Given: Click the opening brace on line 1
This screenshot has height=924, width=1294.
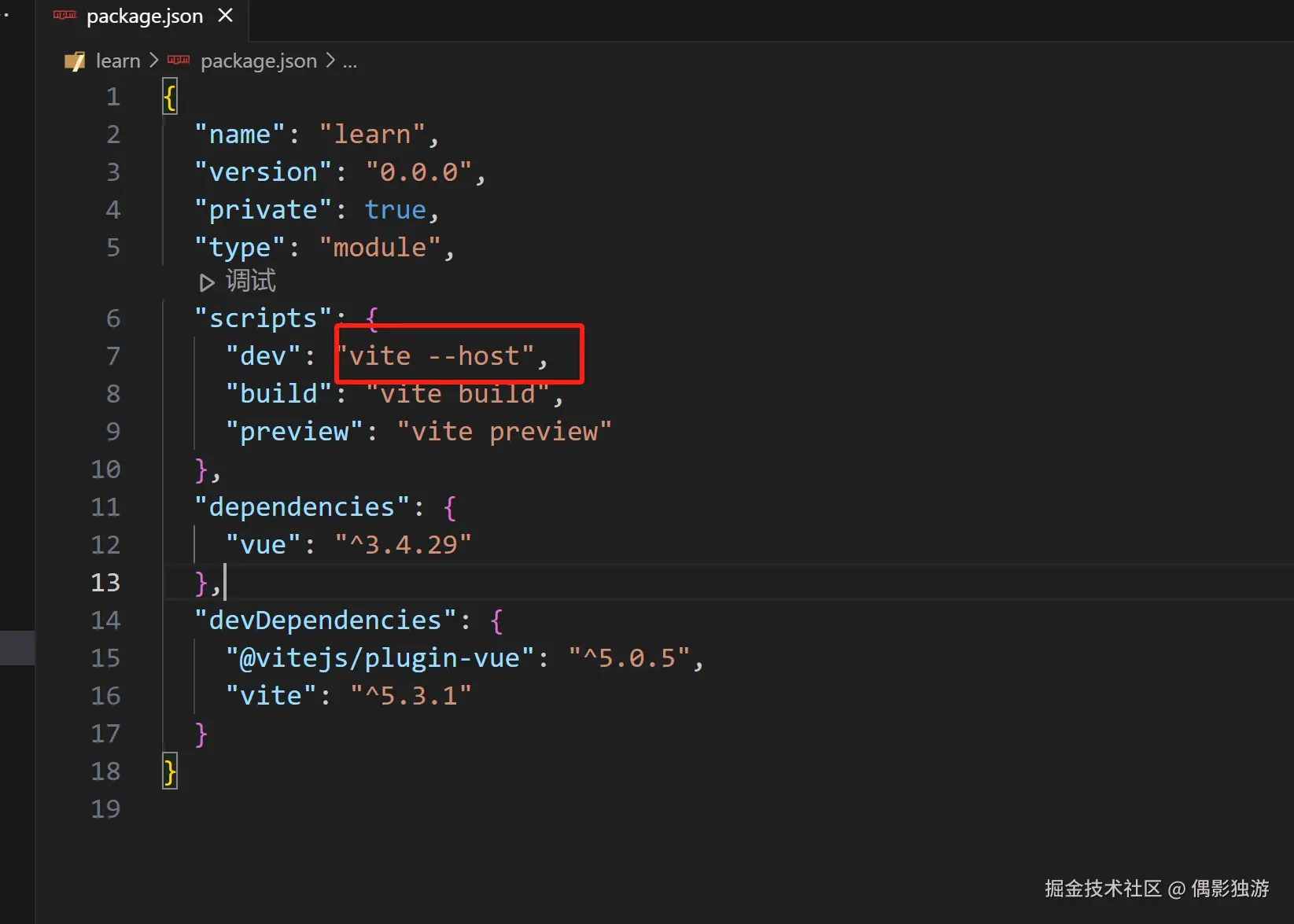Looking at the screenshot, I should click(x=170, y=97).
